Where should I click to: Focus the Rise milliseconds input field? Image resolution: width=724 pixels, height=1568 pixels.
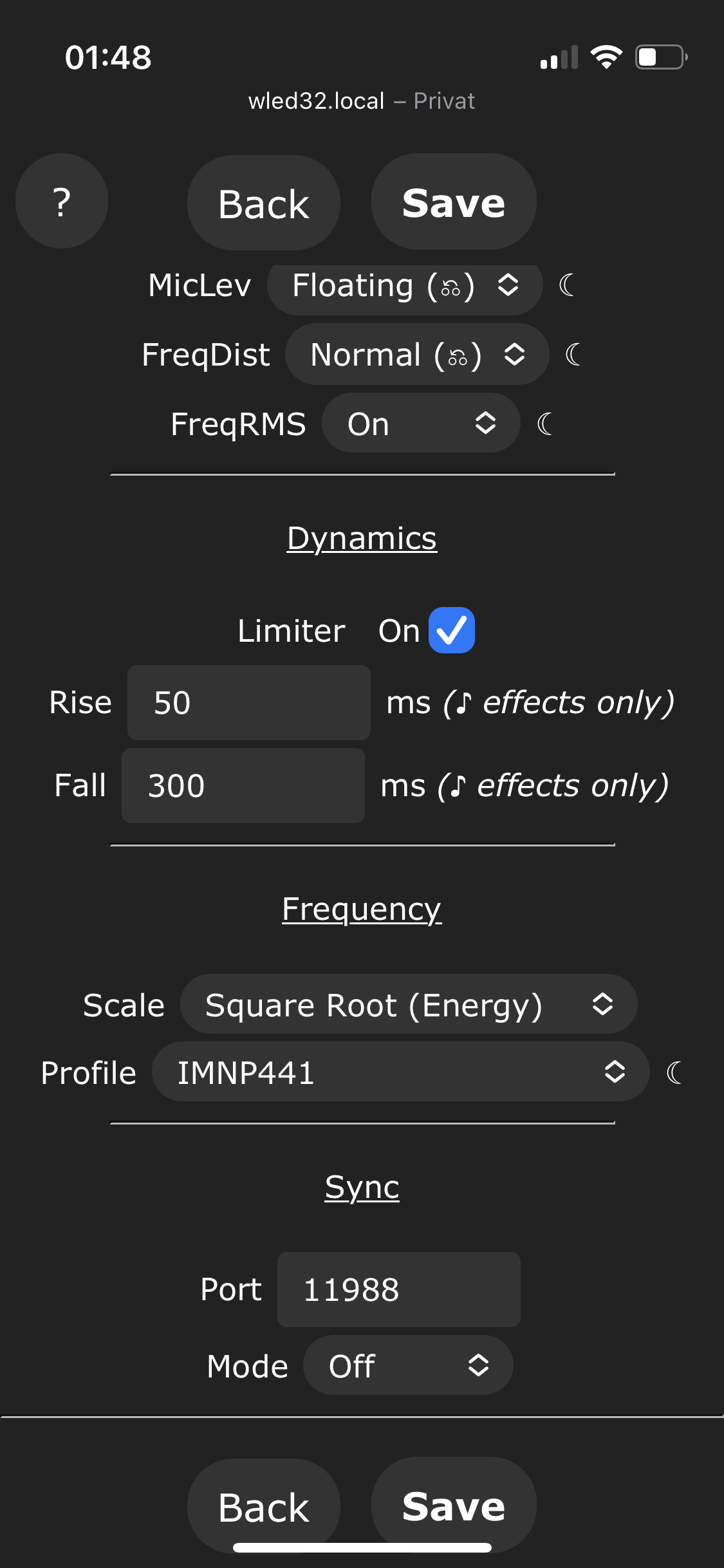click(248, 702)
